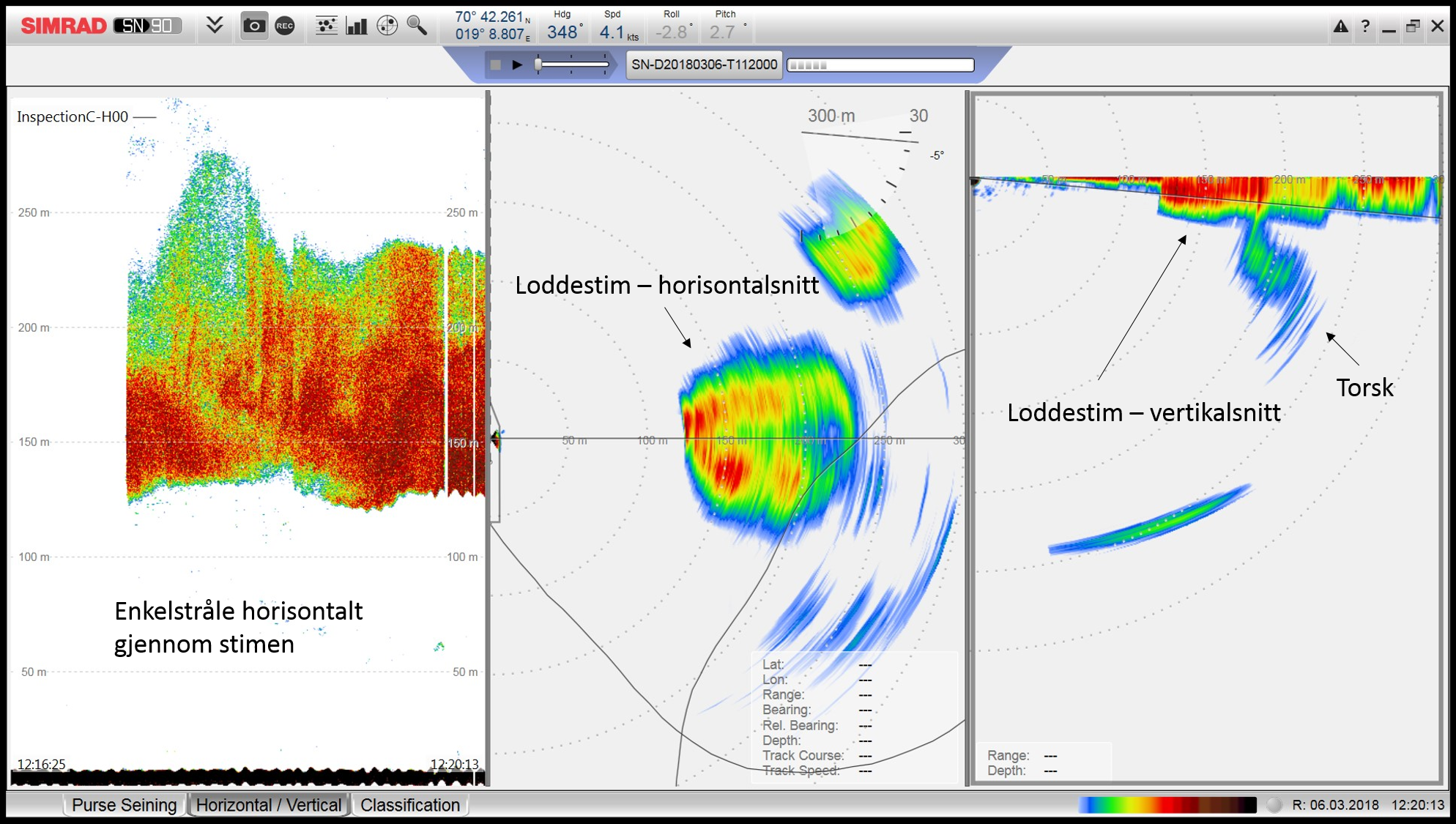1456x824 pixels.
Task: Click the 12:16:25 start time label
Action: click(42, 764)
